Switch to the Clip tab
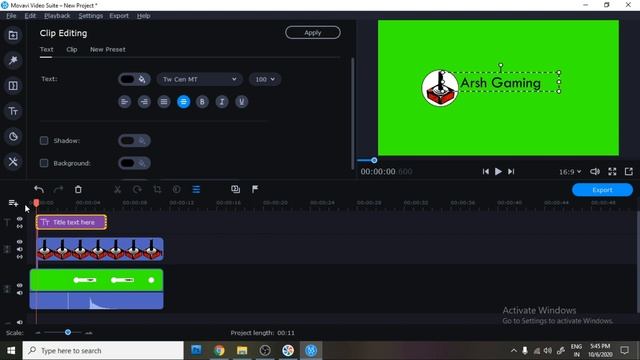The width and height of the screenshot is (640, 360). click(72, 49)
